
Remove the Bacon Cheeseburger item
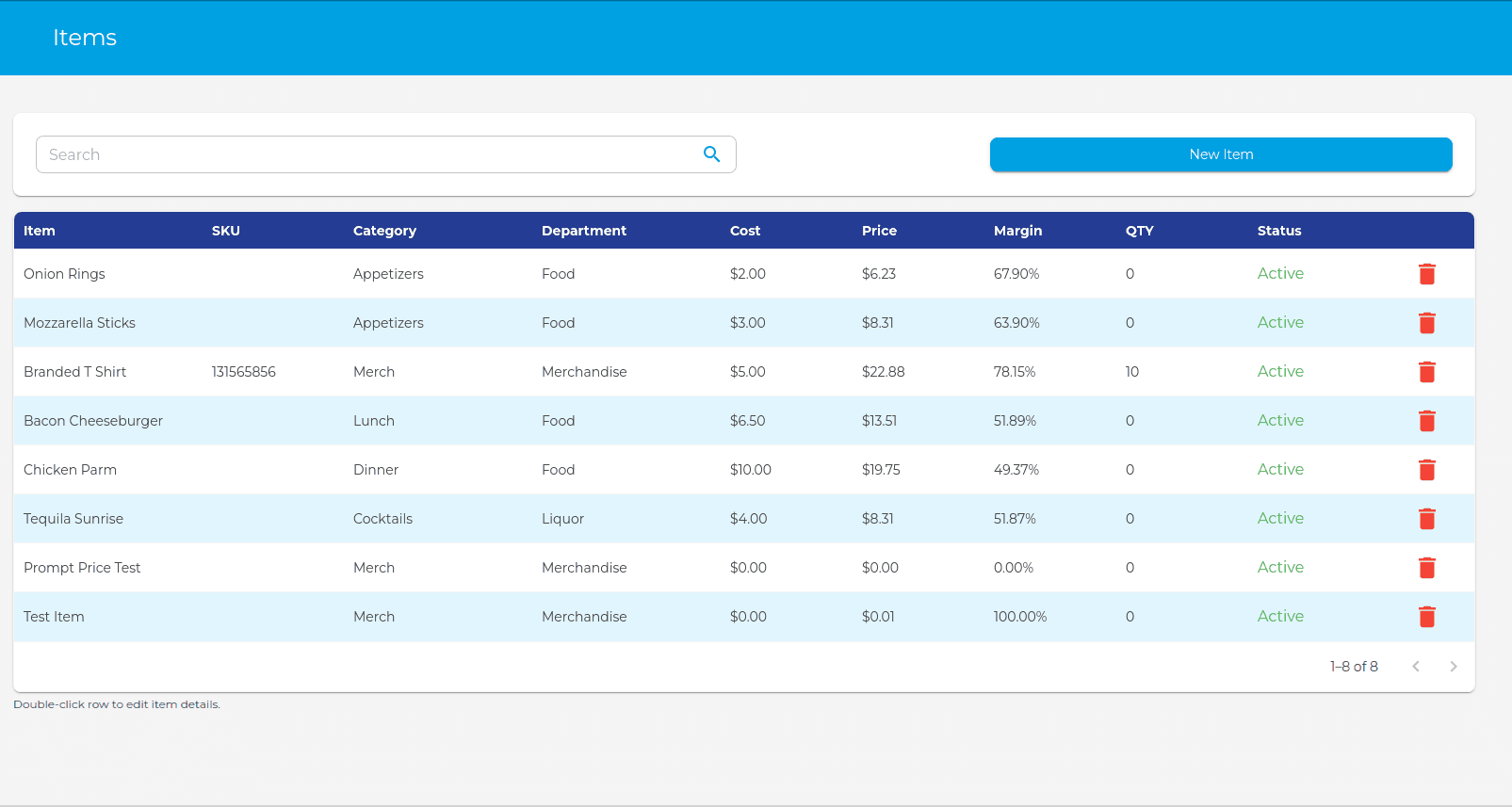(1426, 421)
